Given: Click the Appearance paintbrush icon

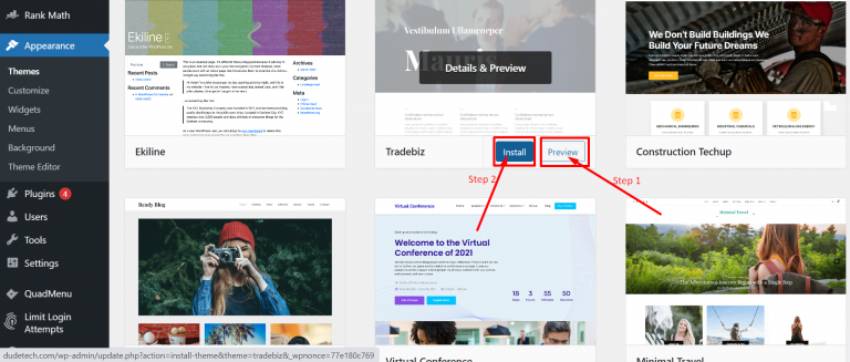Looking at the screenshot, I should (12, 46).
